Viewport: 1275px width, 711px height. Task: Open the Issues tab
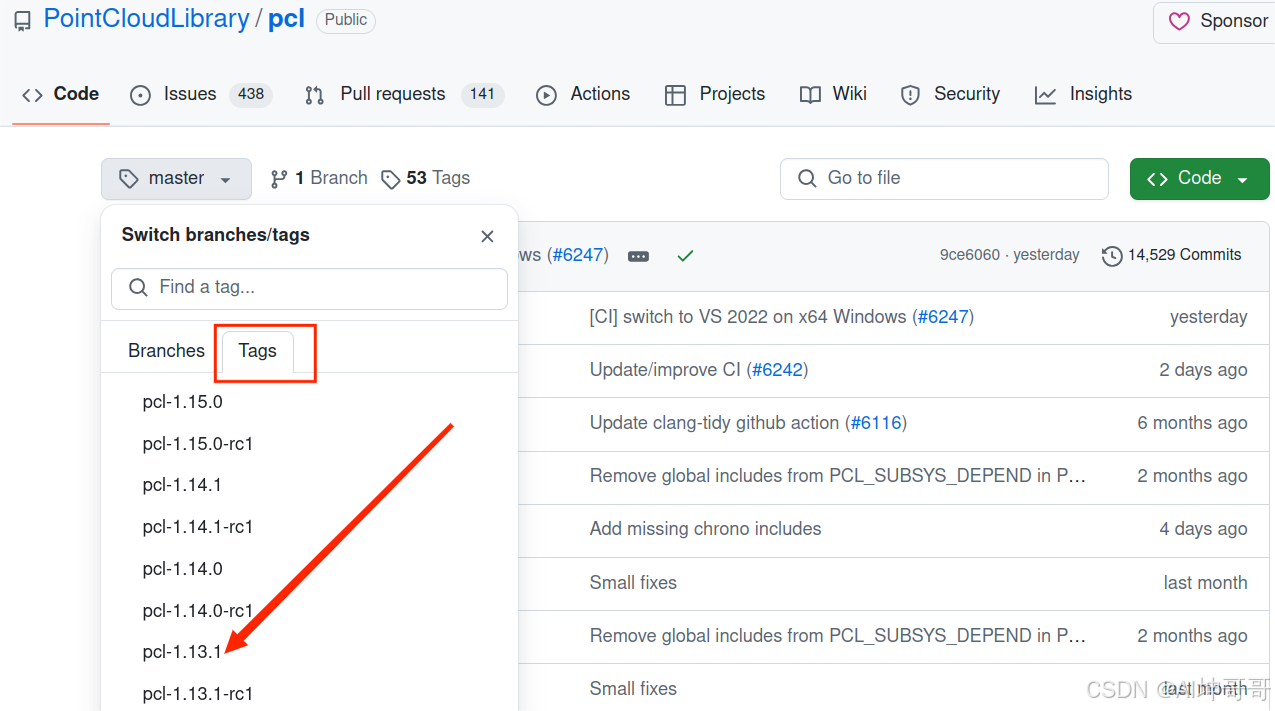click(201, 94)
